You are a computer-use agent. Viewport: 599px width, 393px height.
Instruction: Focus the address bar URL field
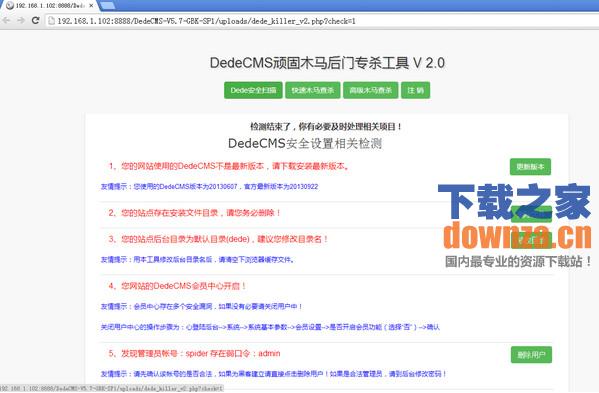[x=206, y=21]
